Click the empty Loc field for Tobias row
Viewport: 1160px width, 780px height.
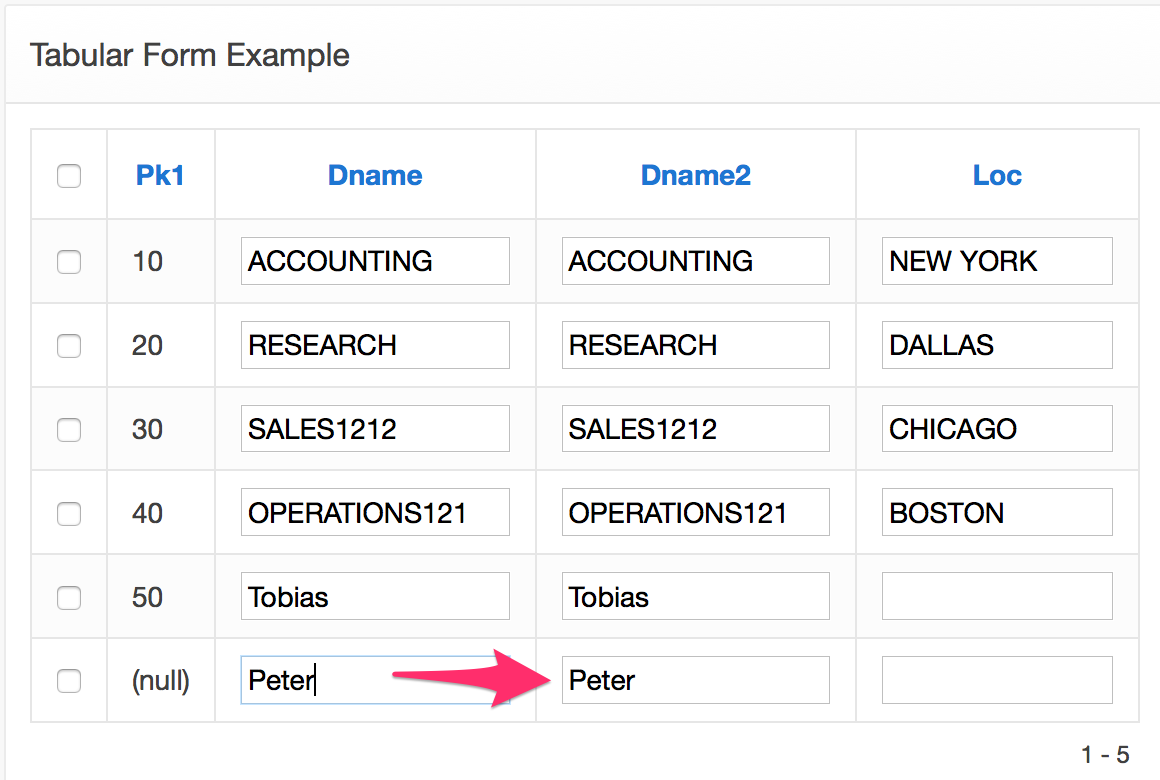pyautogui.click(x=996, y=596)
